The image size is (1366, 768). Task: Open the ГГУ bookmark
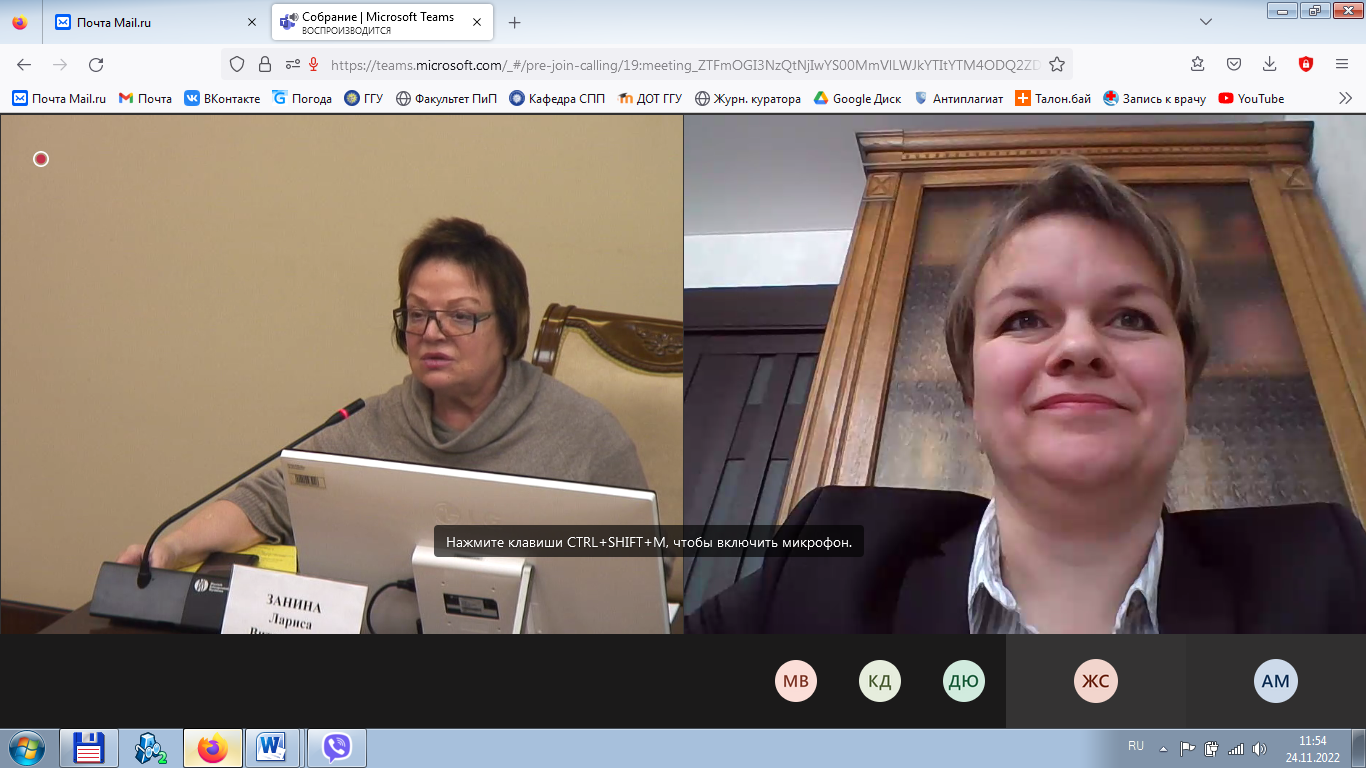coord(364,98)
